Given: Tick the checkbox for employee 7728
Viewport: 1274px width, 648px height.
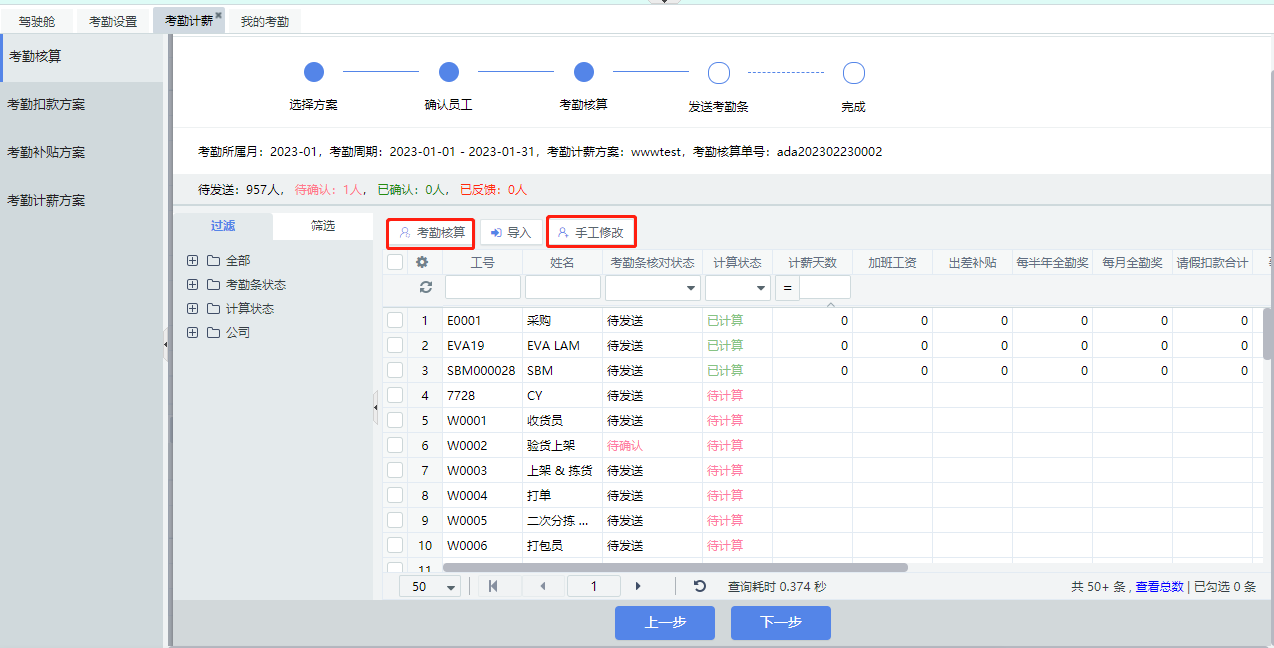Looking at the screenshot, I should point(395,395).
